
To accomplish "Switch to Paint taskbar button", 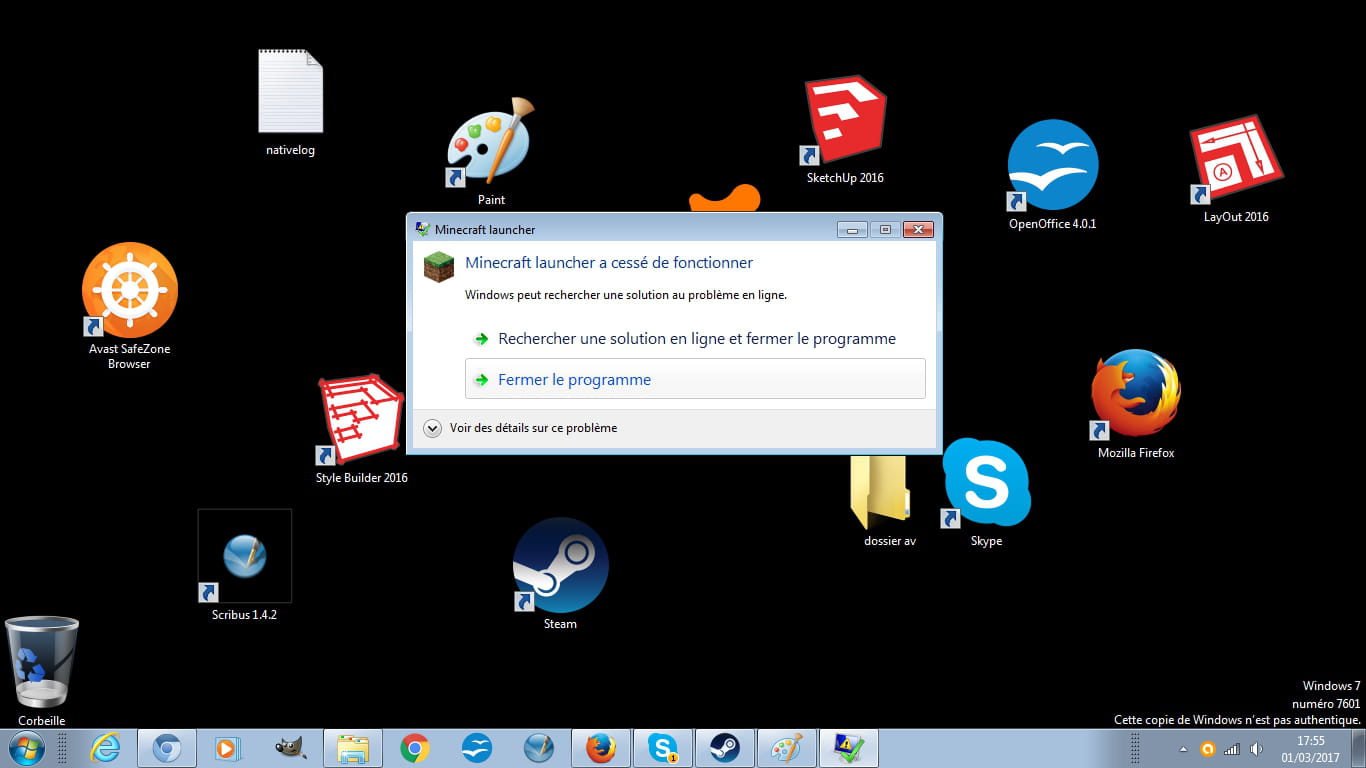I will 786,748.
